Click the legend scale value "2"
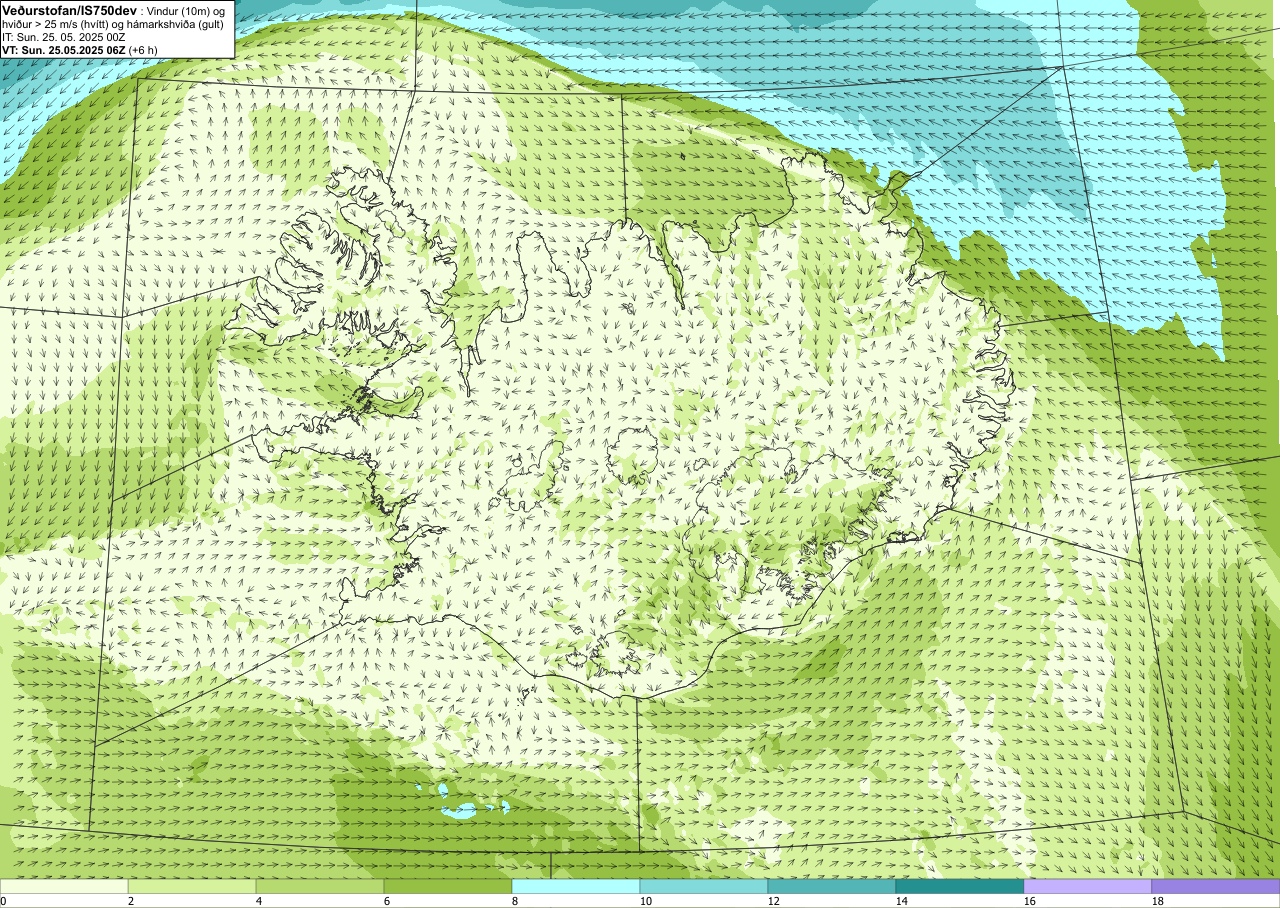The width and height of the screenshot is (1280, 908). coord(131,901)
